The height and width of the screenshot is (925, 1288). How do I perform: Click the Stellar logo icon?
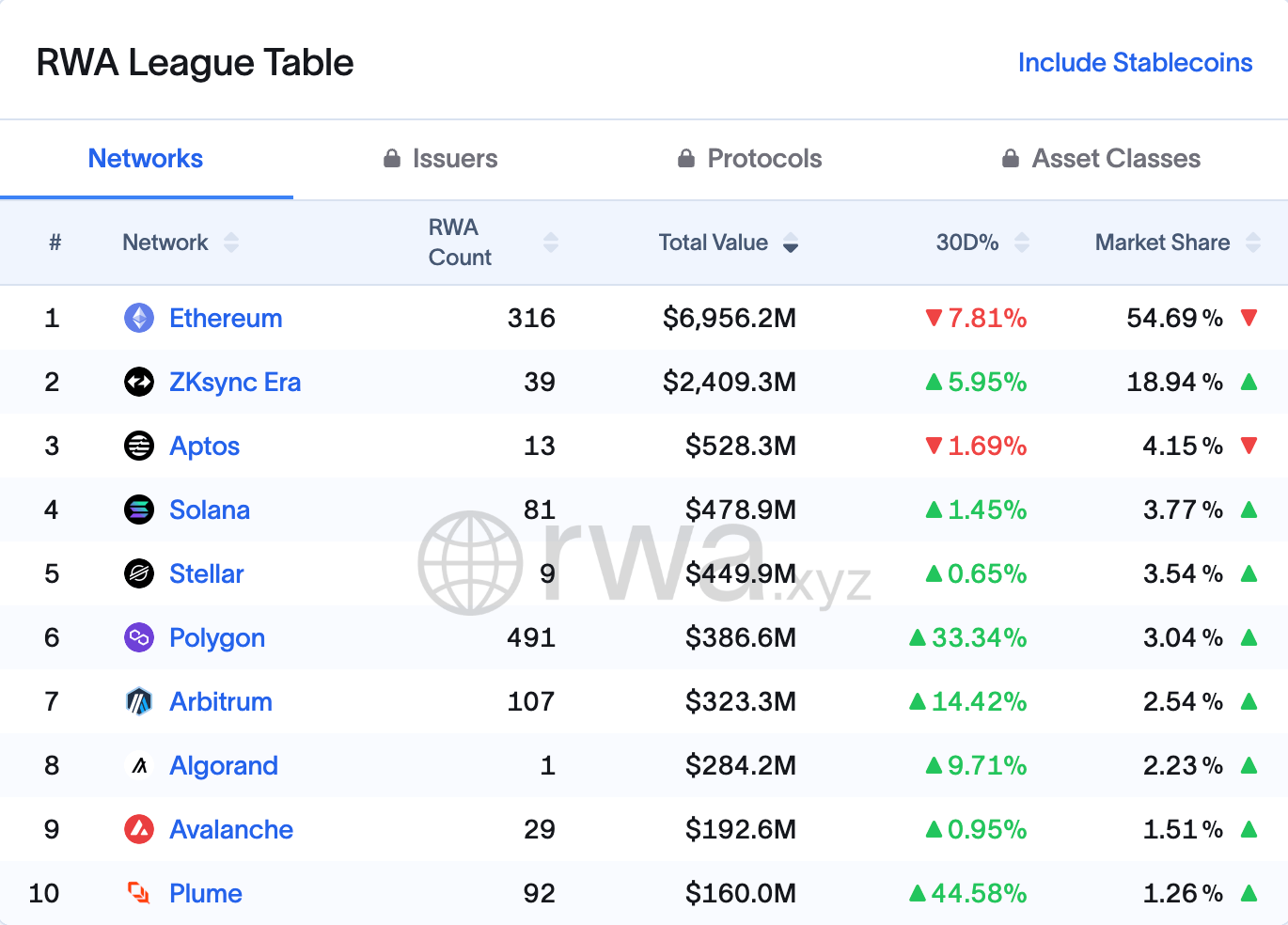point(139,573)
